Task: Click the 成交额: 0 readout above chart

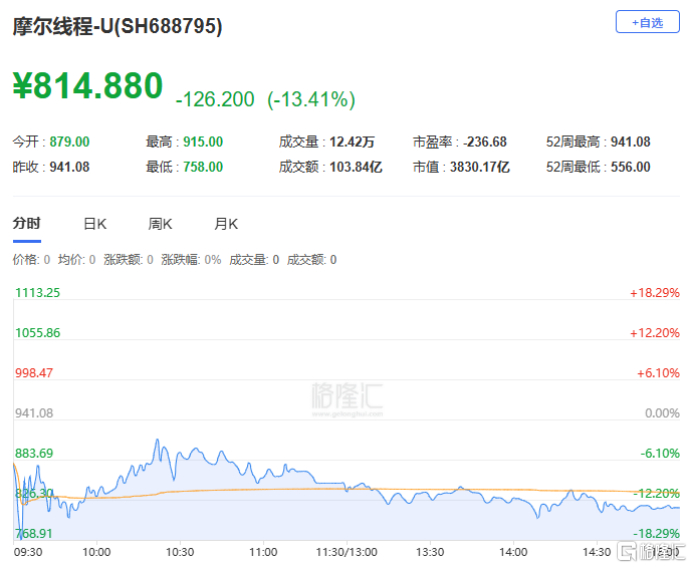Action: (312, 260)
